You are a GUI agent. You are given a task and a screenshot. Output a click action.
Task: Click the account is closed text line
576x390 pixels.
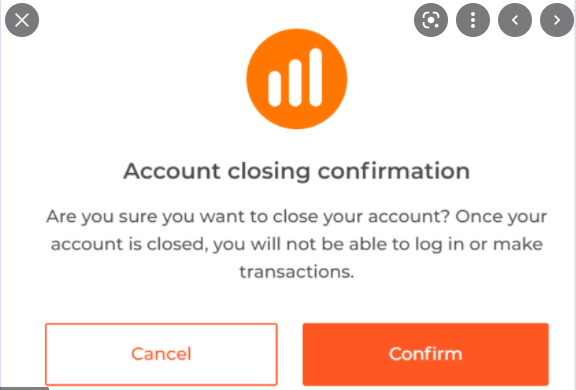click(x=297, y=245)
